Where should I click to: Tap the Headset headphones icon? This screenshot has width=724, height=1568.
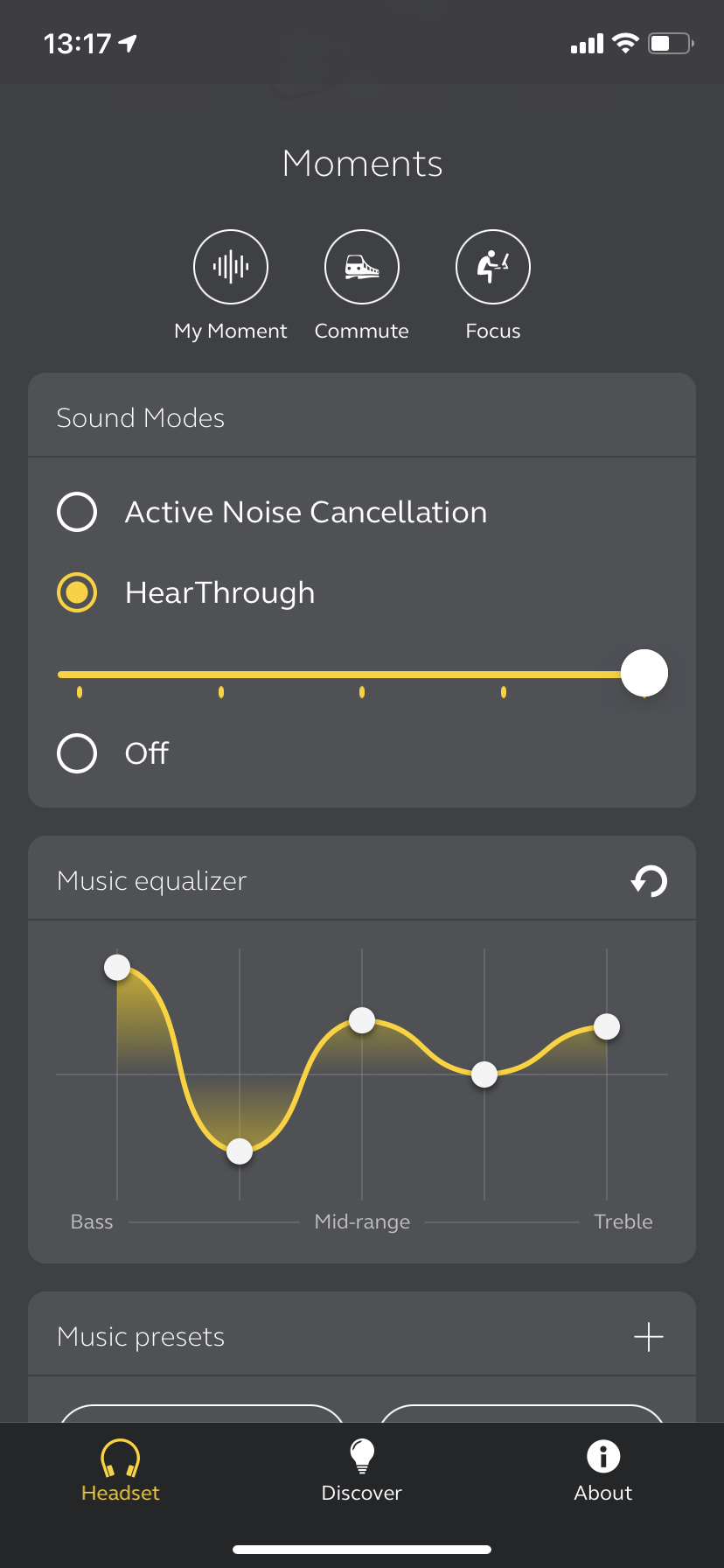121,1458
